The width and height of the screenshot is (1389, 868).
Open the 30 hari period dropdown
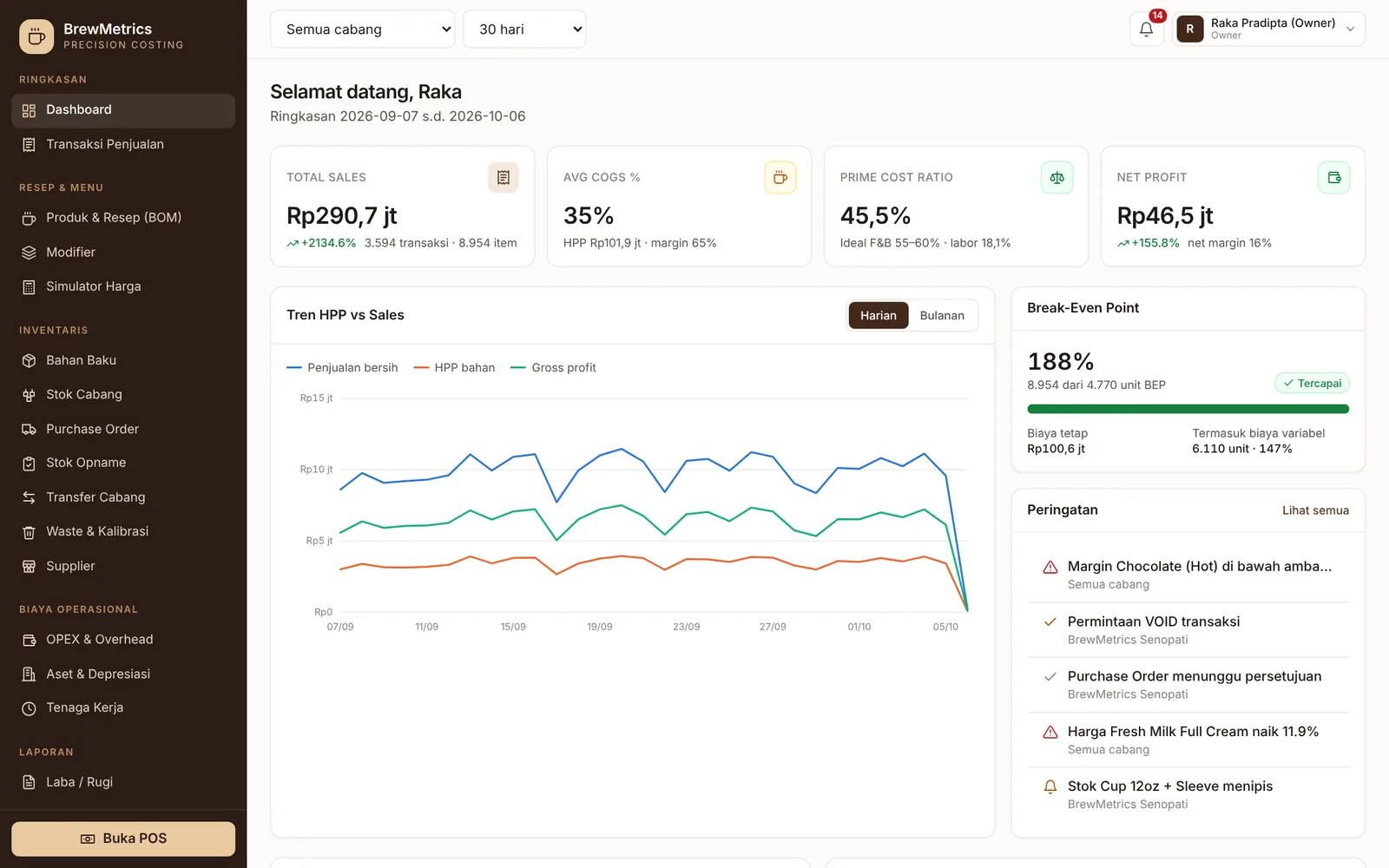(524, 29)
